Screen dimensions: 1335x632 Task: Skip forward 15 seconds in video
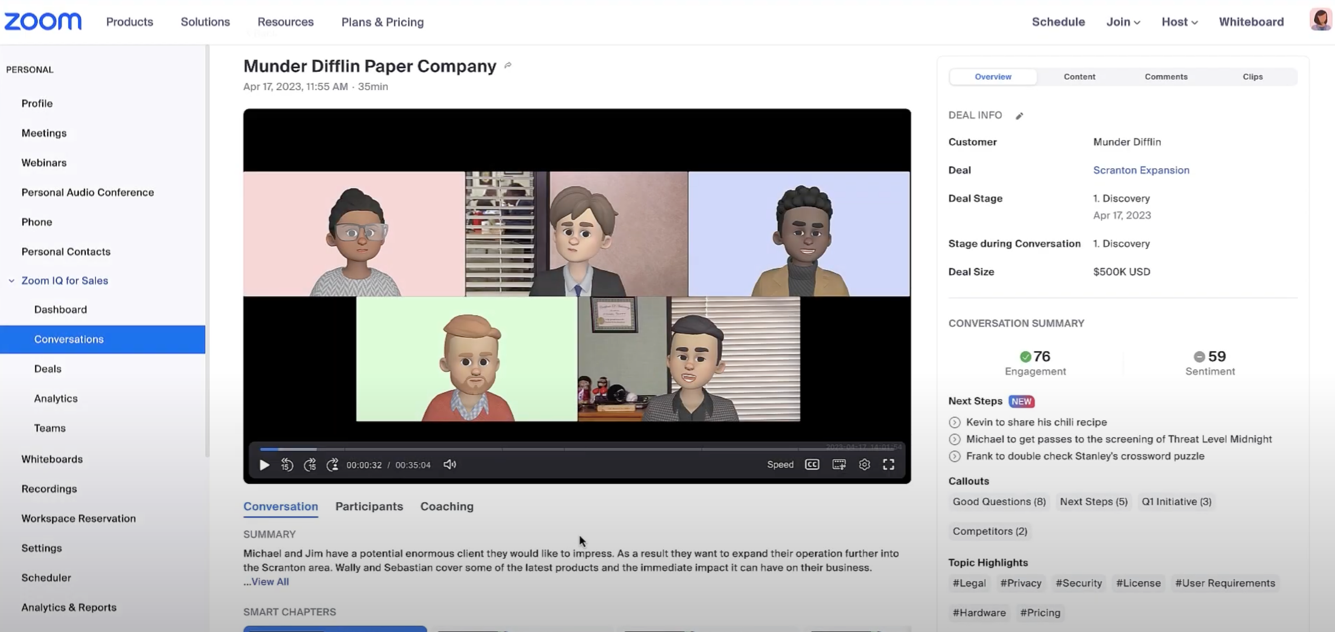point(310,465)
